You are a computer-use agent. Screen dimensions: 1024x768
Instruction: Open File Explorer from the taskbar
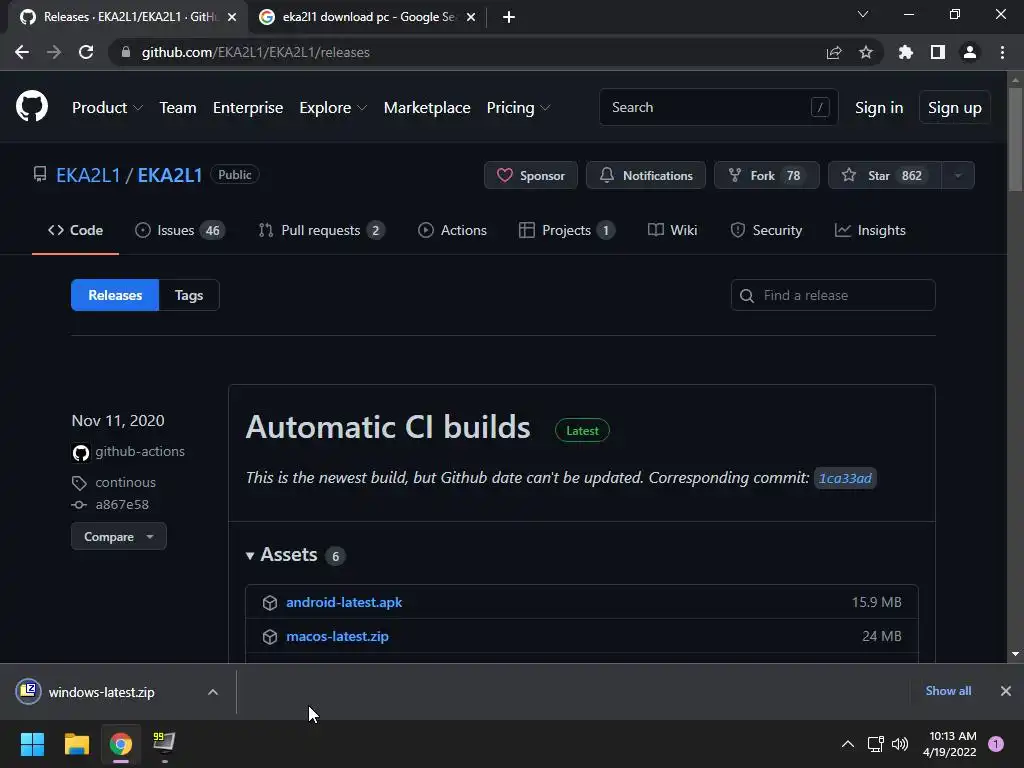[x=76, y=744]
